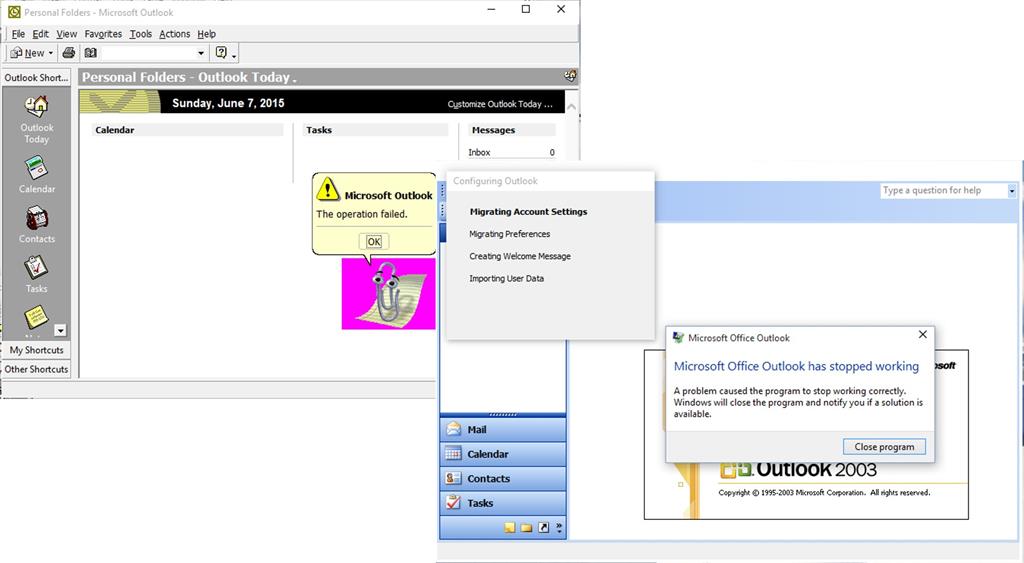1024x563 pixels.
Task: Click the navigation pane splitter grip dots
Action: tap(503, 415)
